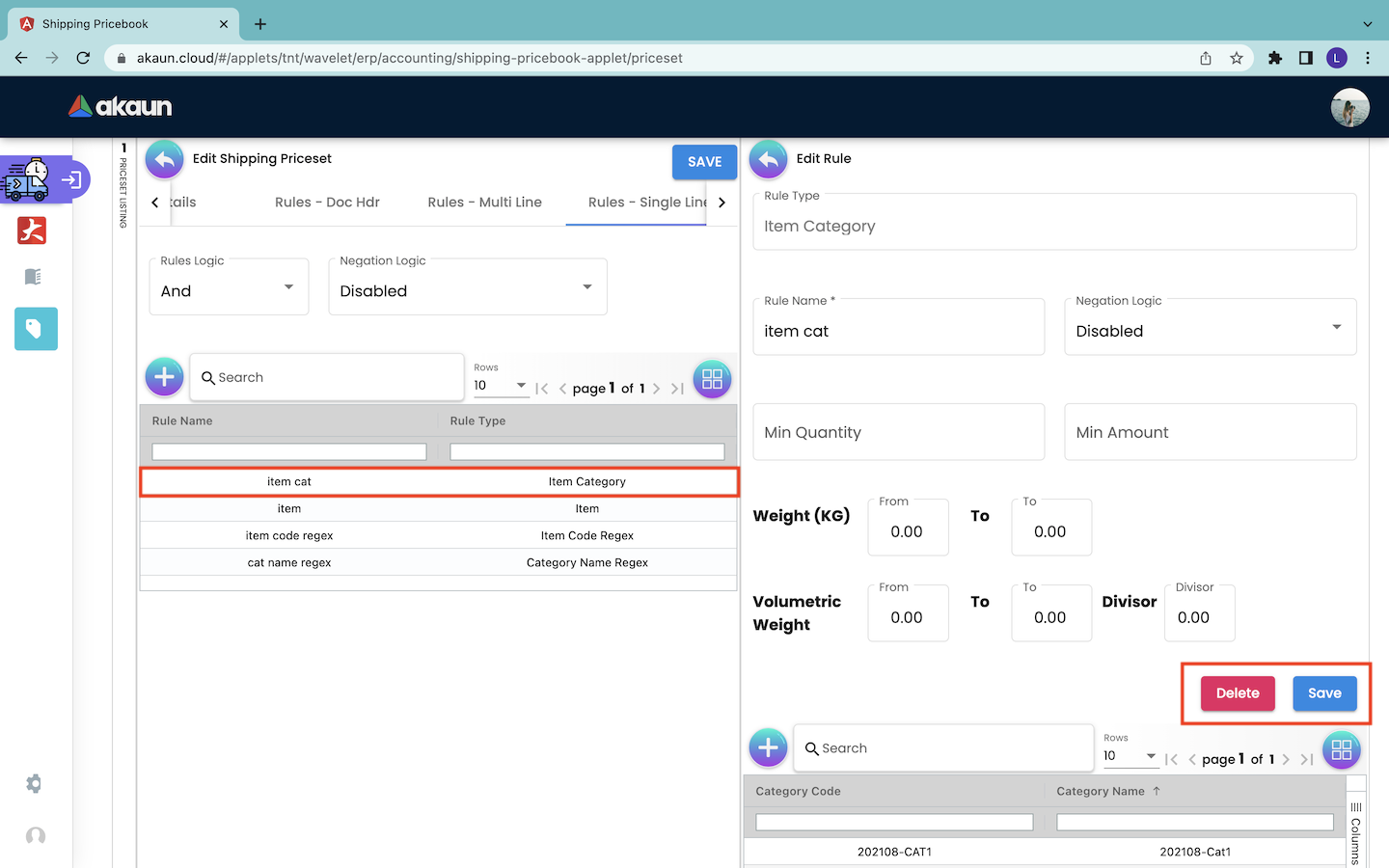Open the grid view icon above category table
The height and width of the screenshot is (868, 1389).
point(1341,749)
